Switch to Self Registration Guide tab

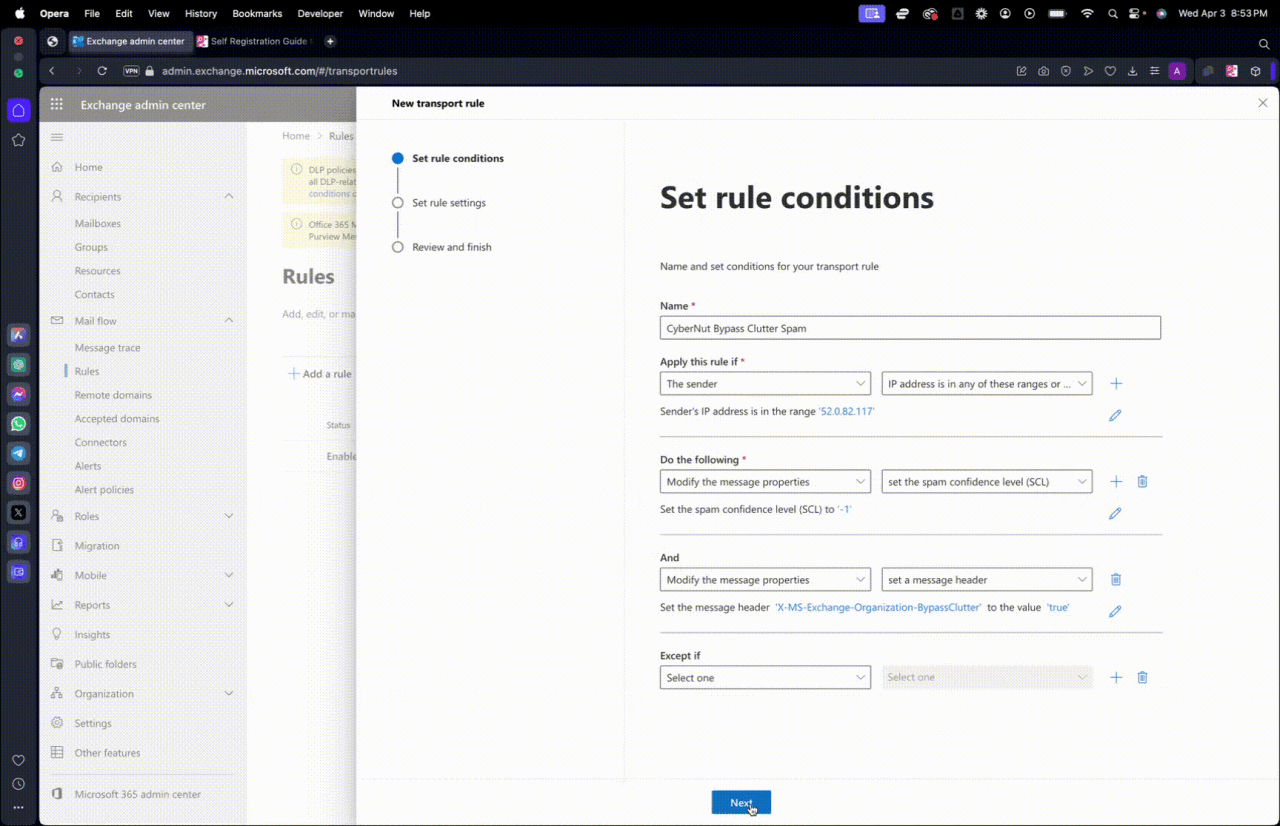click(255, 41)
